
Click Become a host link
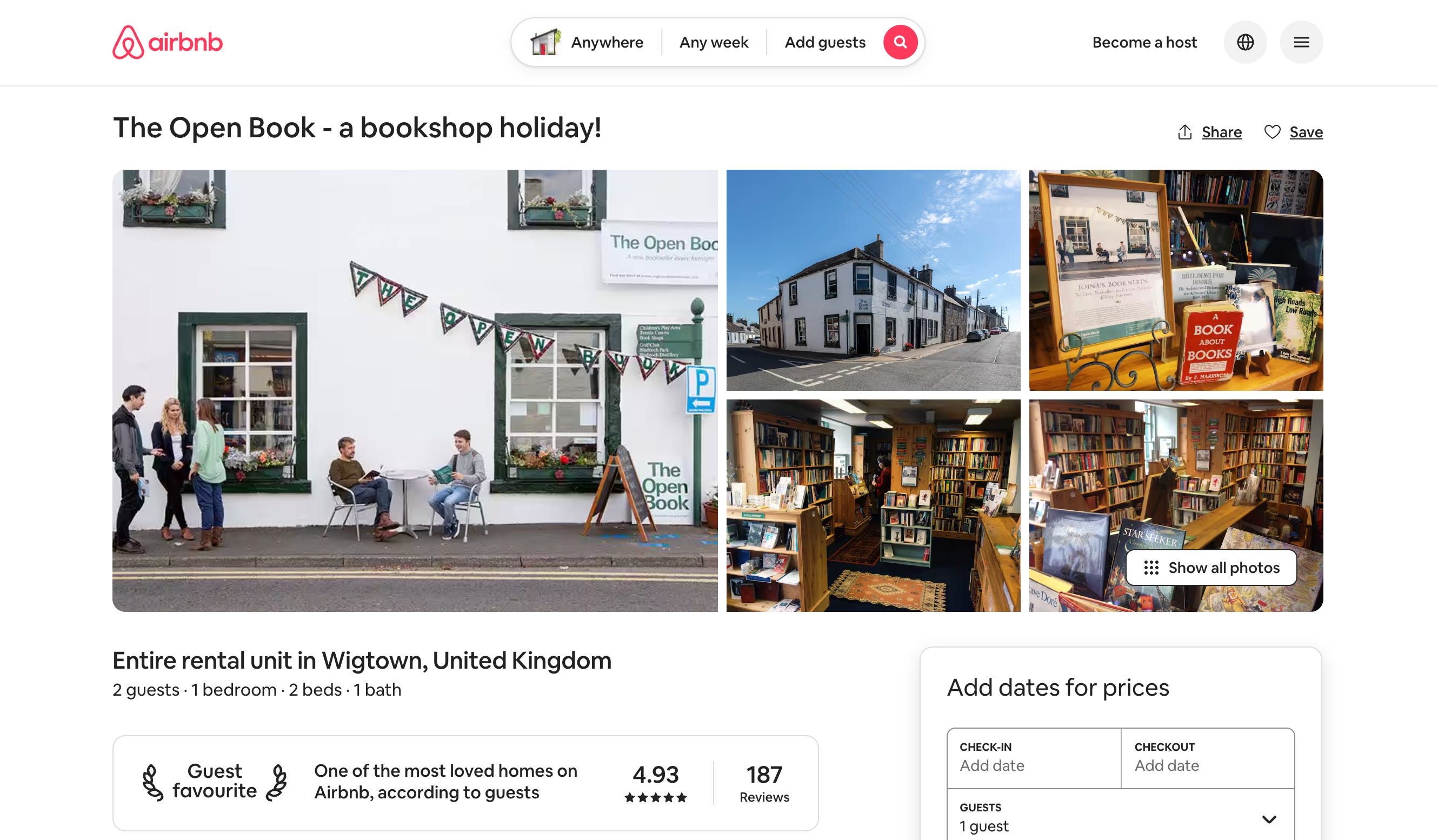1144,42
